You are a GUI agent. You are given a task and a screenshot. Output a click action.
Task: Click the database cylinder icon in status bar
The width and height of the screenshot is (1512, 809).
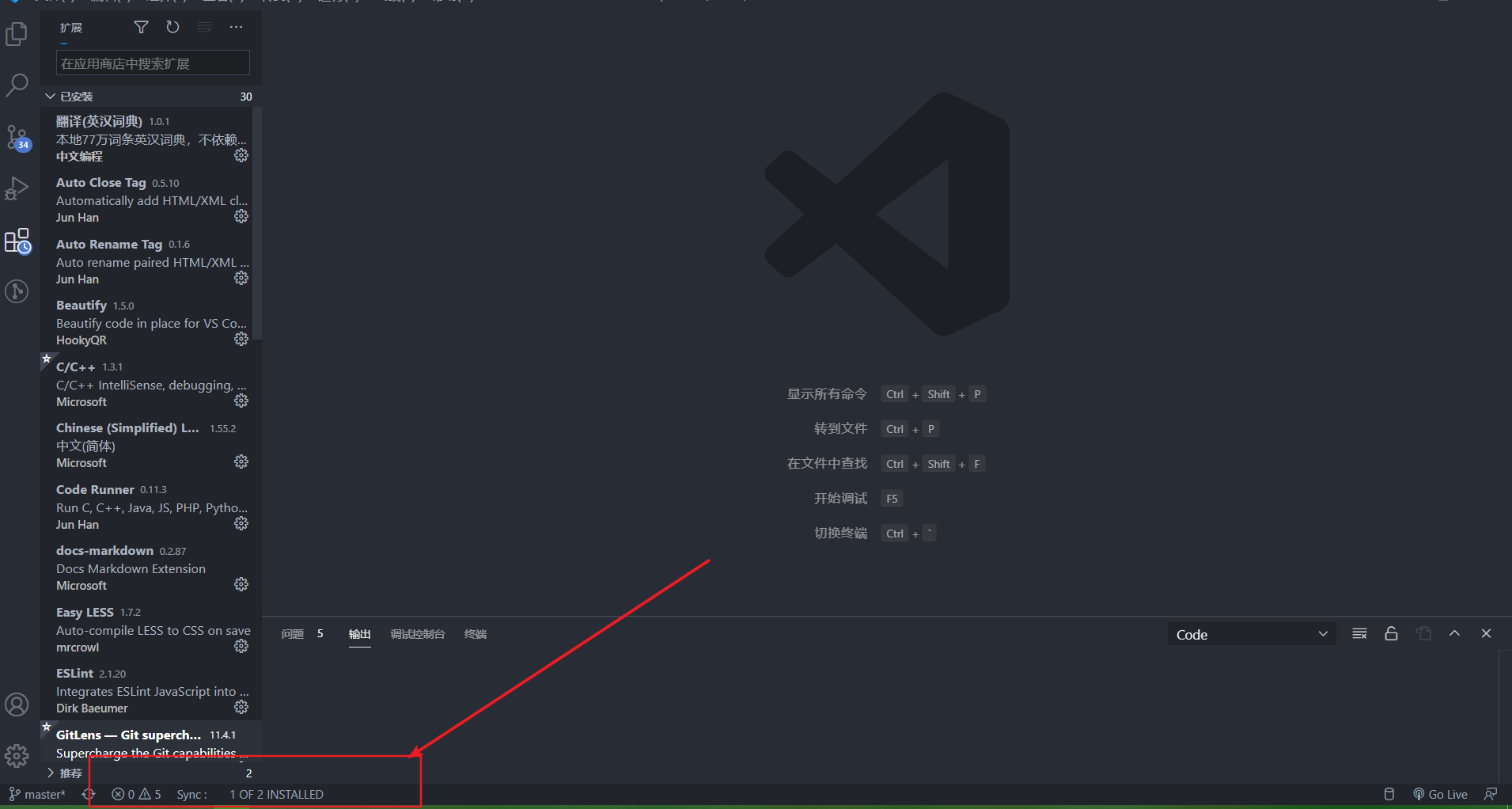pos(1389,794)
